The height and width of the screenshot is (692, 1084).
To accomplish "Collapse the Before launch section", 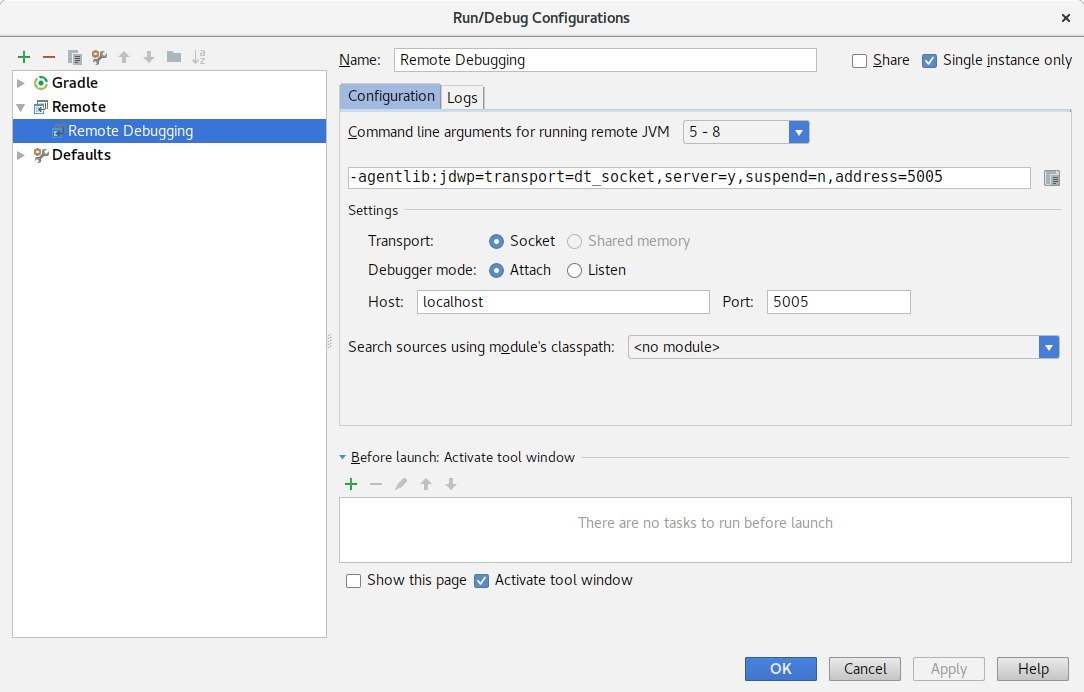I will 343,457.
